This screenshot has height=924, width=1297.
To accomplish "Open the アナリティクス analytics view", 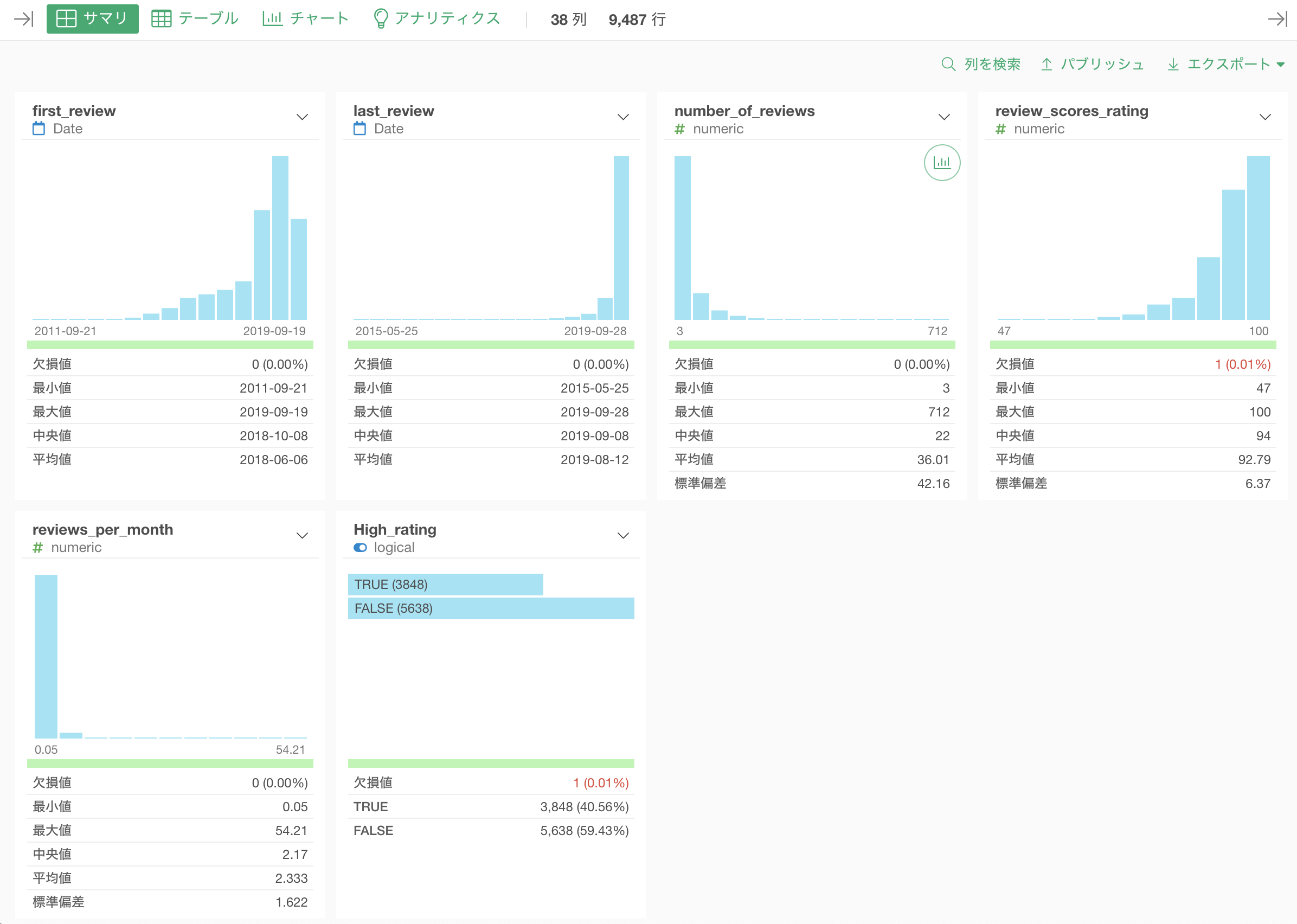I will click(x=437, y=19).
